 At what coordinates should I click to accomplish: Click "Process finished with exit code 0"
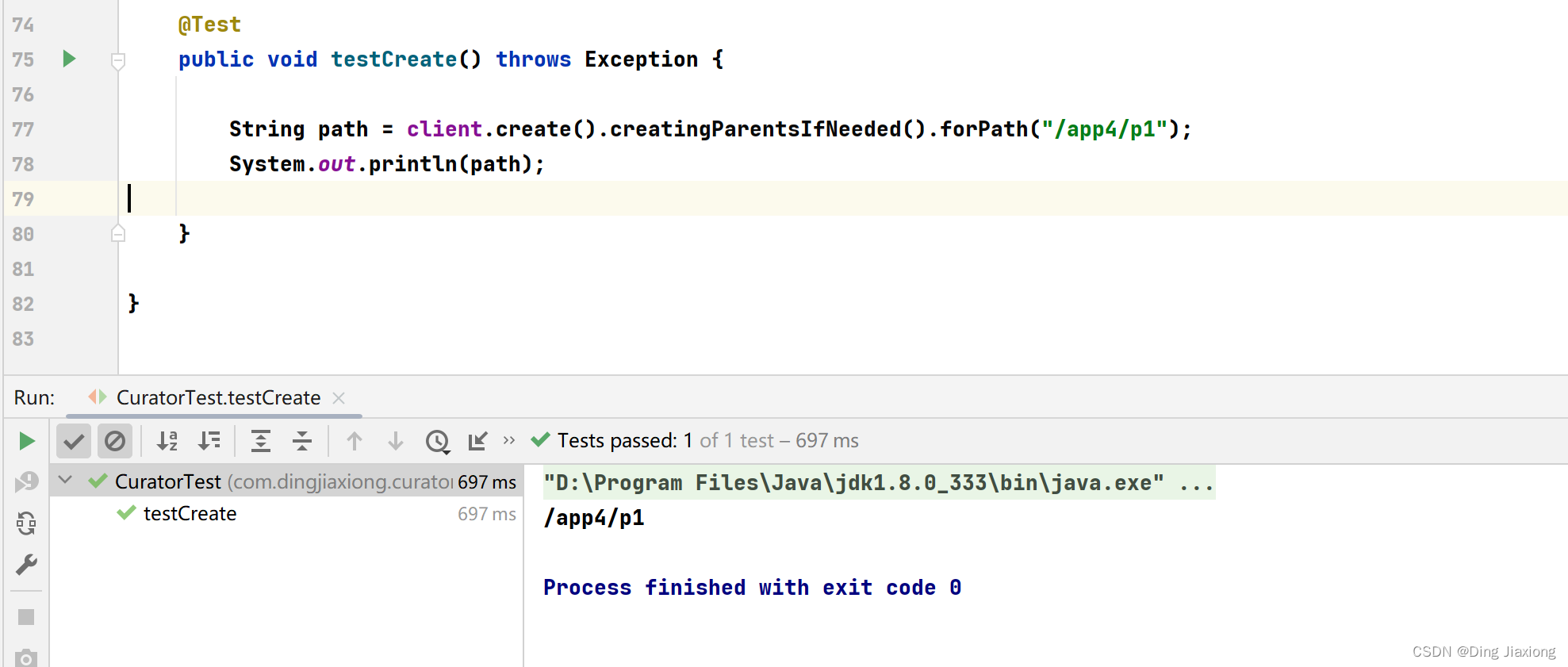click(753, 588)
